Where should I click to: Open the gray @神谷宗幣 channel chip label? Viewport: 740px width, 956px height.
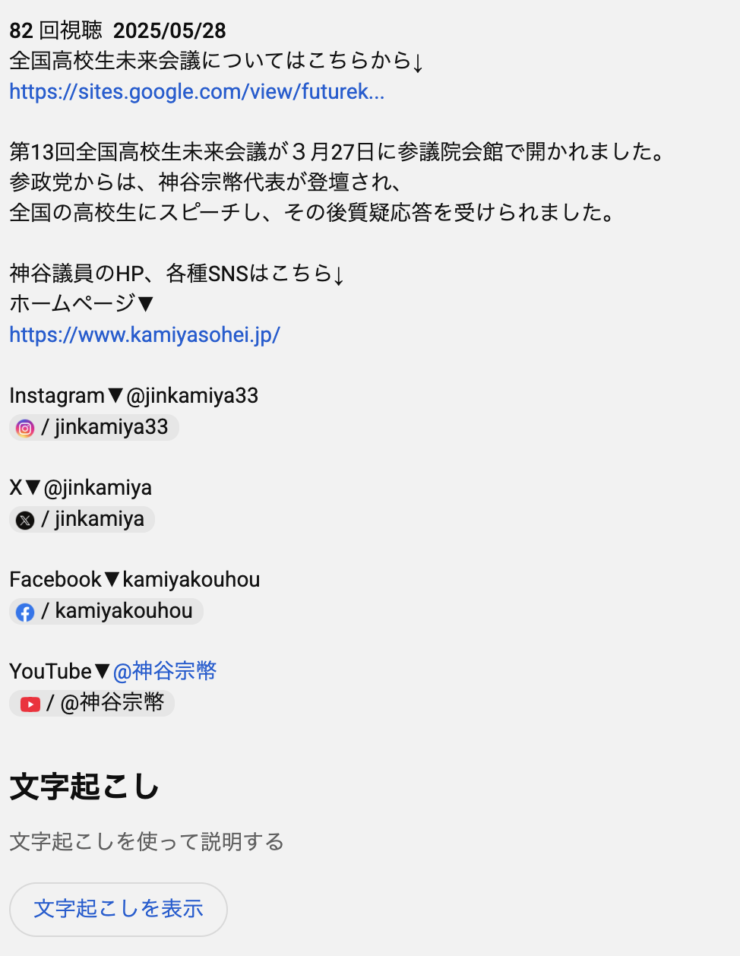pos(105,703)
